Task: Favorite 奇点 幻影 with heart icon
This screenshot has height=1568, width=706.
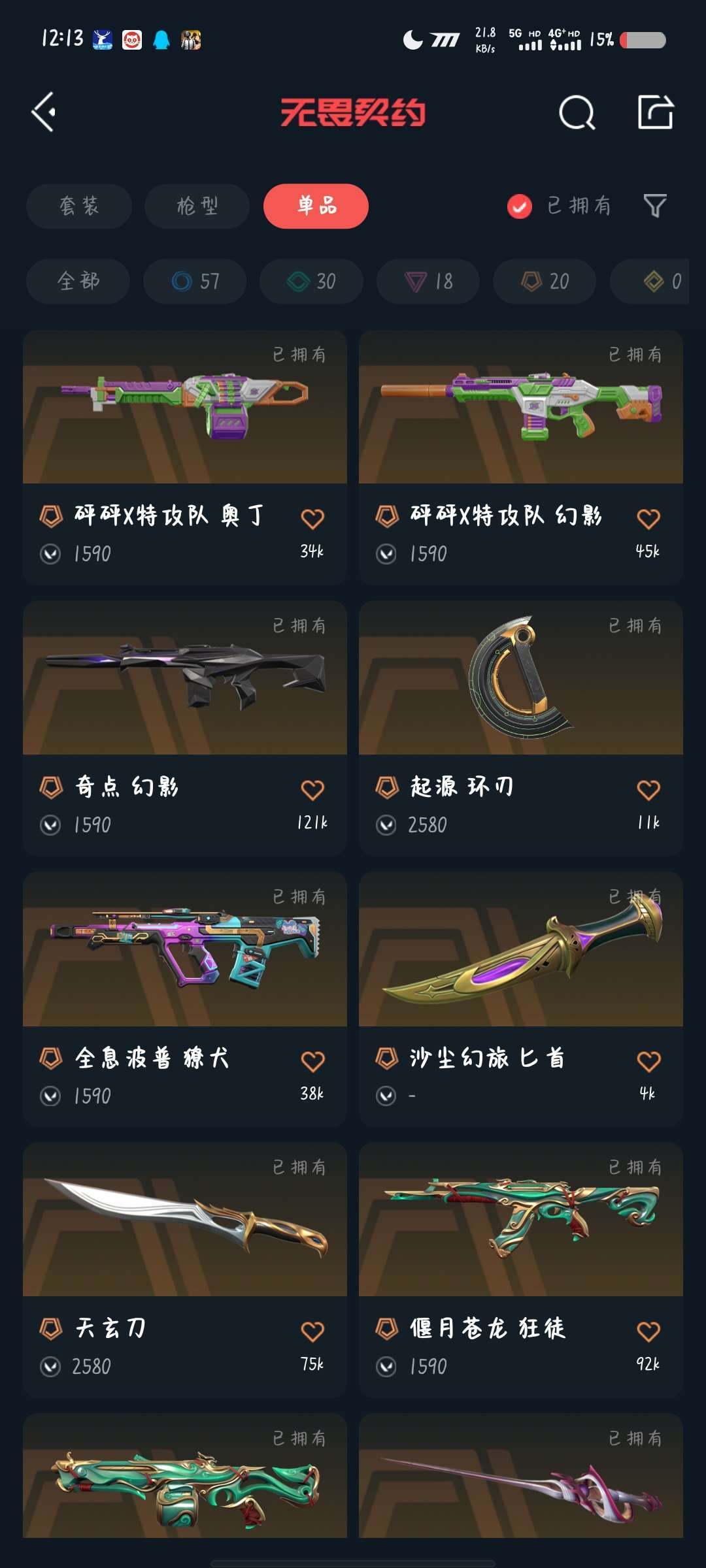Action: click(312, 791)
